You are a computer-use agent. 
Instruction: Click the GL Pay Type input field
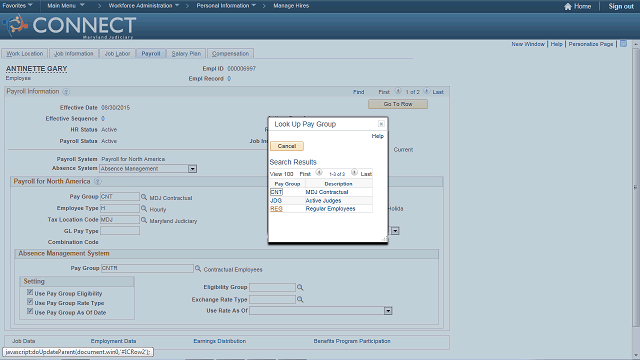coord(120,231)
